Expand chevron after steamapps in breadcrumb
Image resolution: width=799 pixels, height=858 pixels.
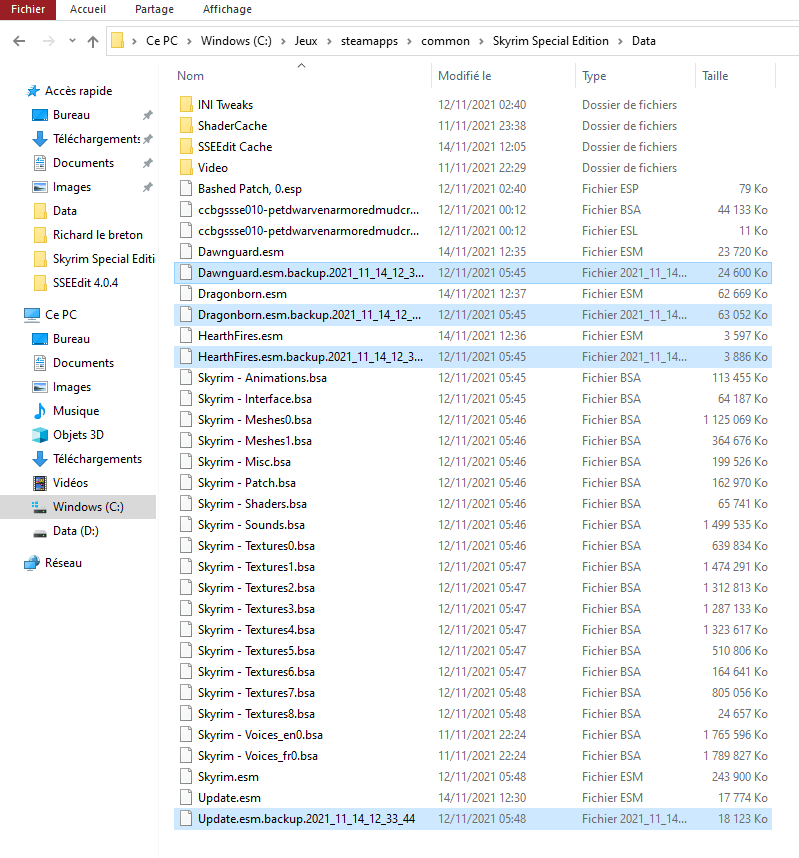point(409,41)
